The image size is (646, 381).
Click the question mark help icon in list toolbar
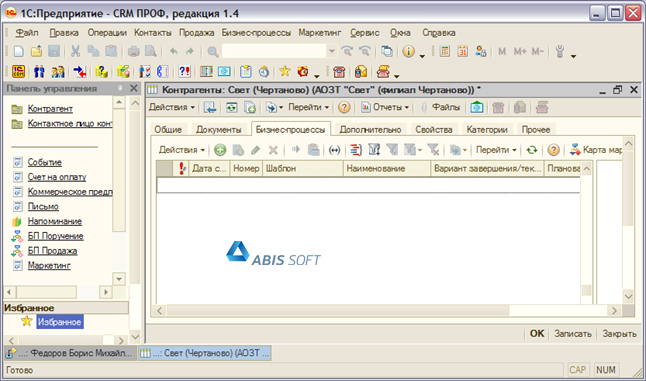pos(553,150)
